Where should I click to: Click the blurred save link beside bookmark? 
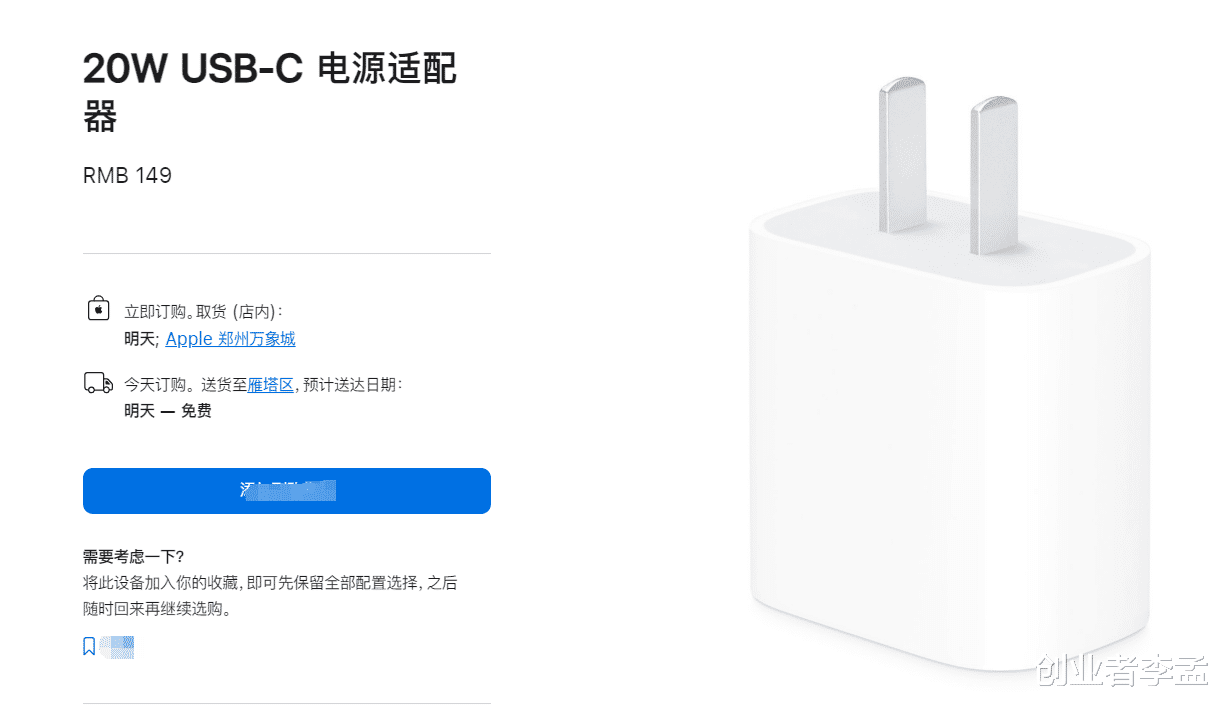click(x=117, y=647)
